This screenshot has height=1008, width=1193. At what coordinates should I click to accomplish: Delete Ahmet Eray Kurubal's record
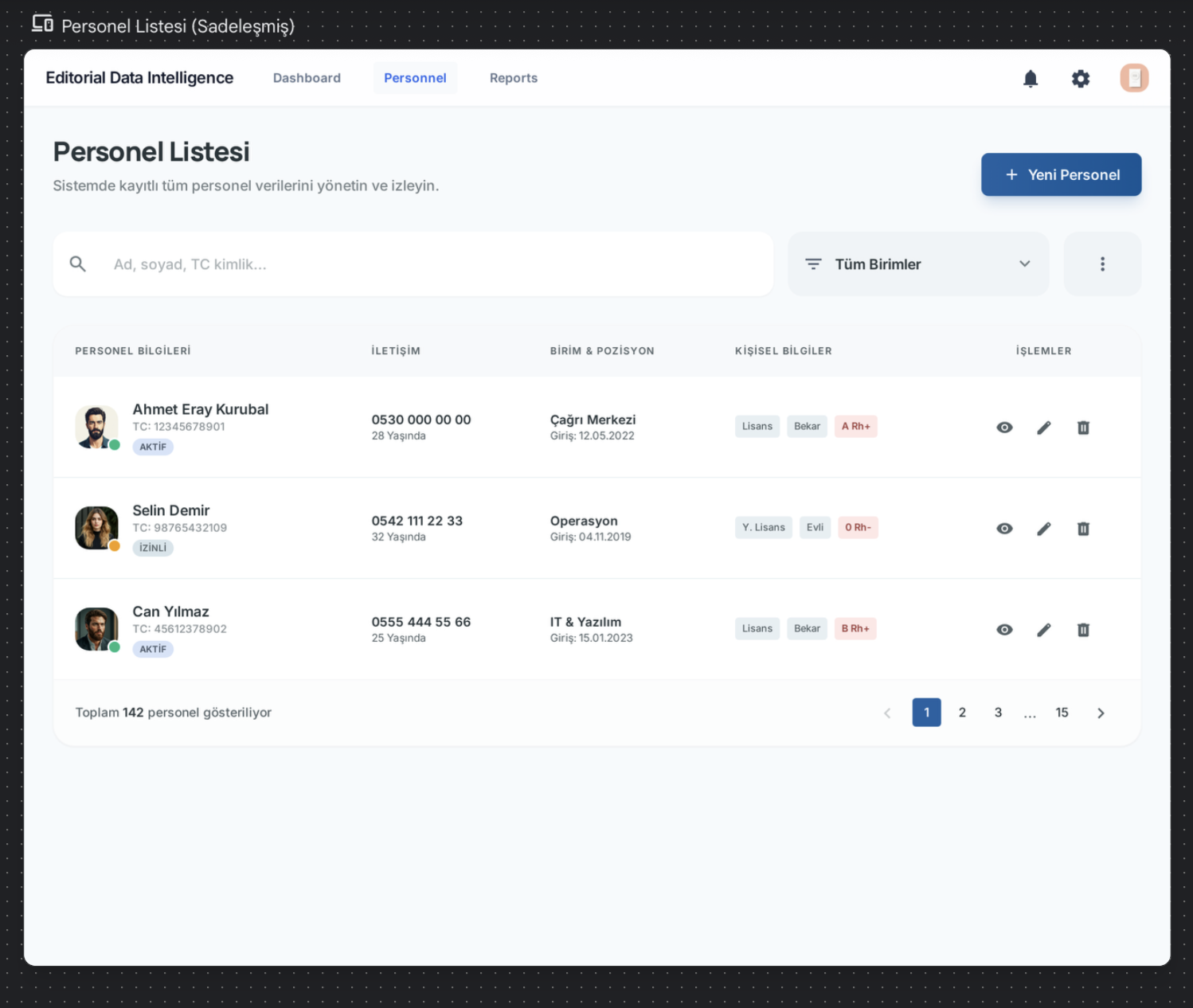click(x=1083, y=428)
